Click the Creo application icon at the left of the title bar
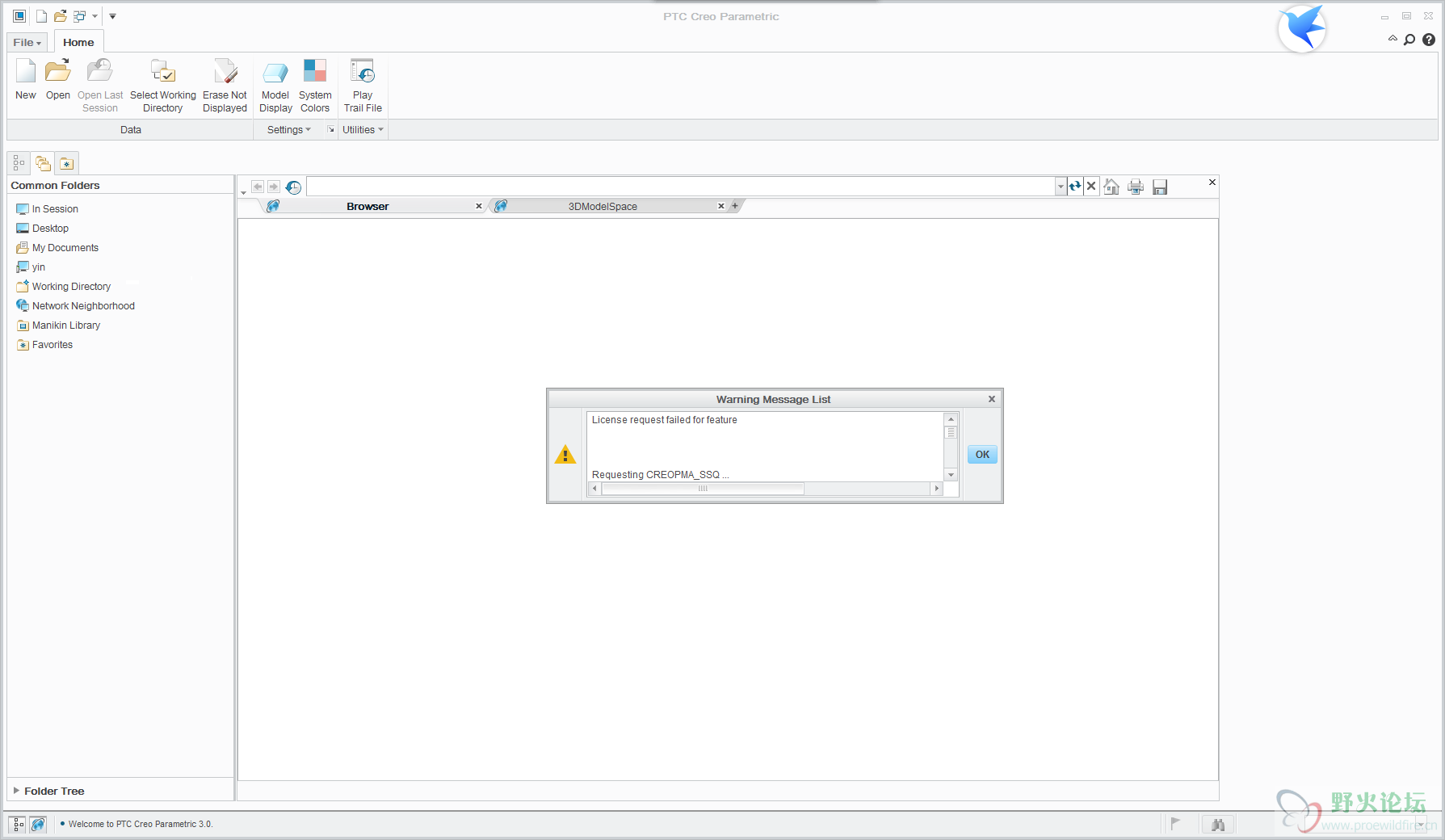The image size is (1445, 840). pos(19,16)
